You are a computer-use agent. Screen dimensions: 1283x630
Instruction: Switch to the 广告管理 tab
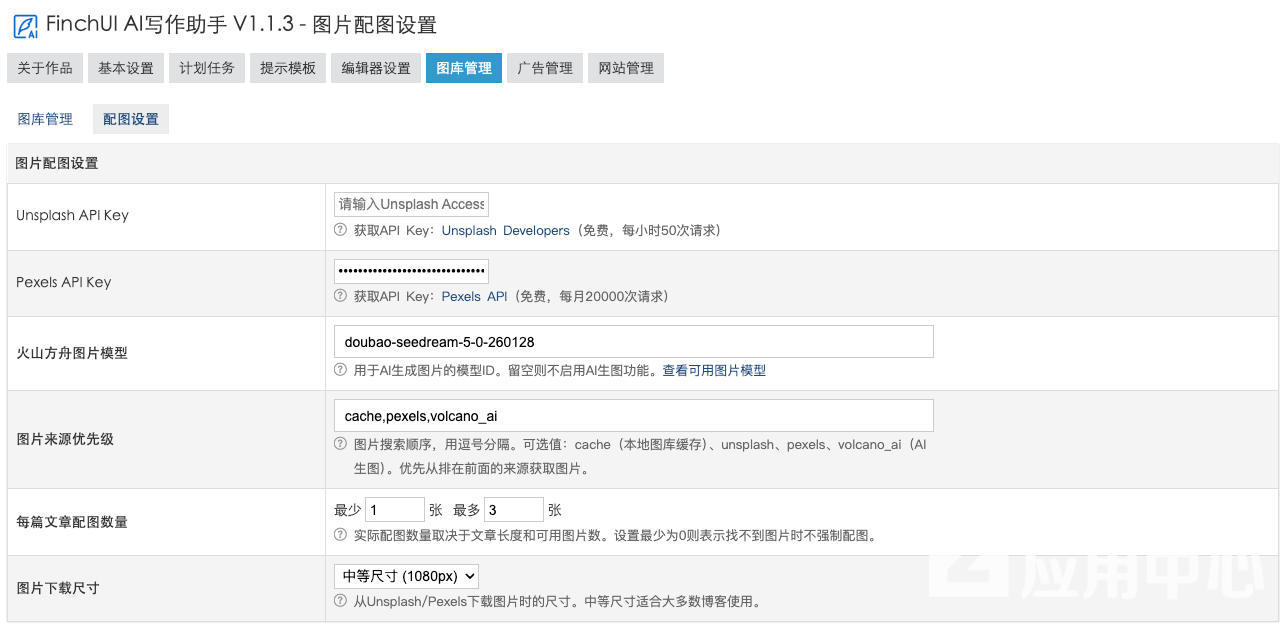pyautogui.click(x=544, y=68)
